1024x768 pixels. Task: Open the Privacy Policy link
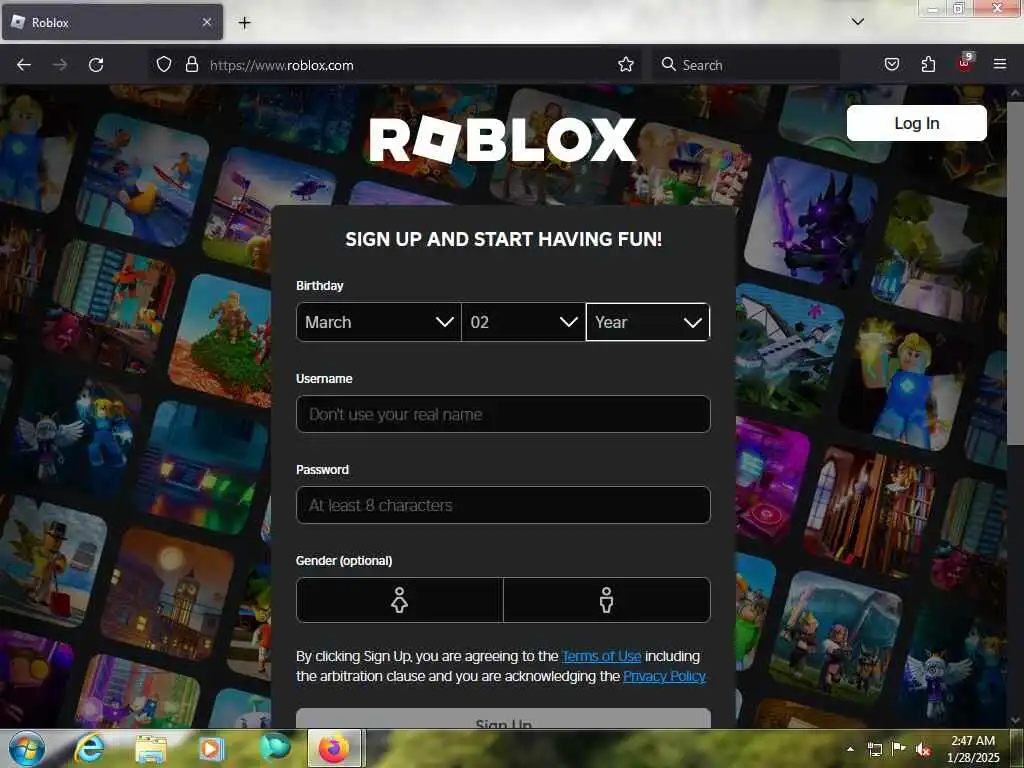[664, 676]
